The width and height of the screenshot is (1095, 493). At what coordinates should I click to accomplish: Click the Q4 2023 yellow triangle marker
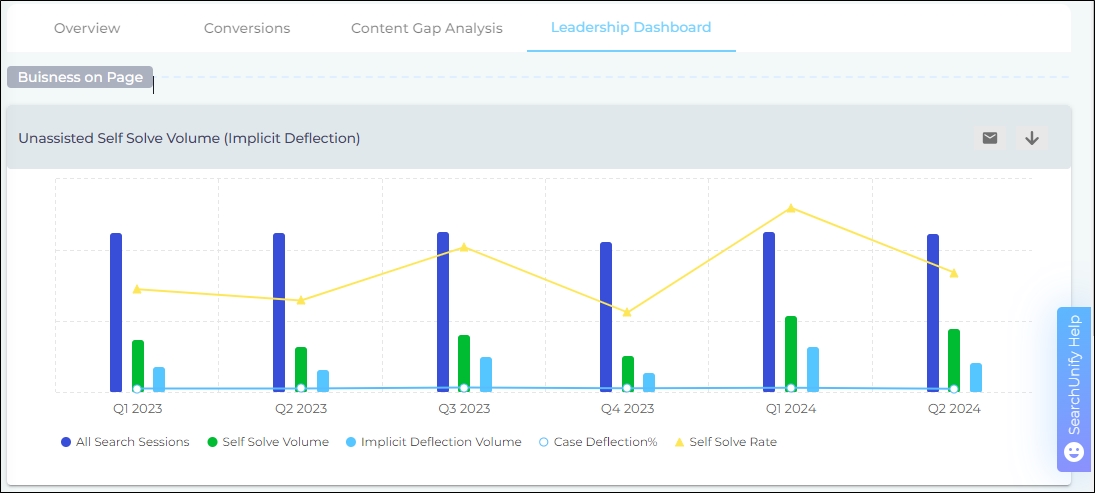coord(627,313)
